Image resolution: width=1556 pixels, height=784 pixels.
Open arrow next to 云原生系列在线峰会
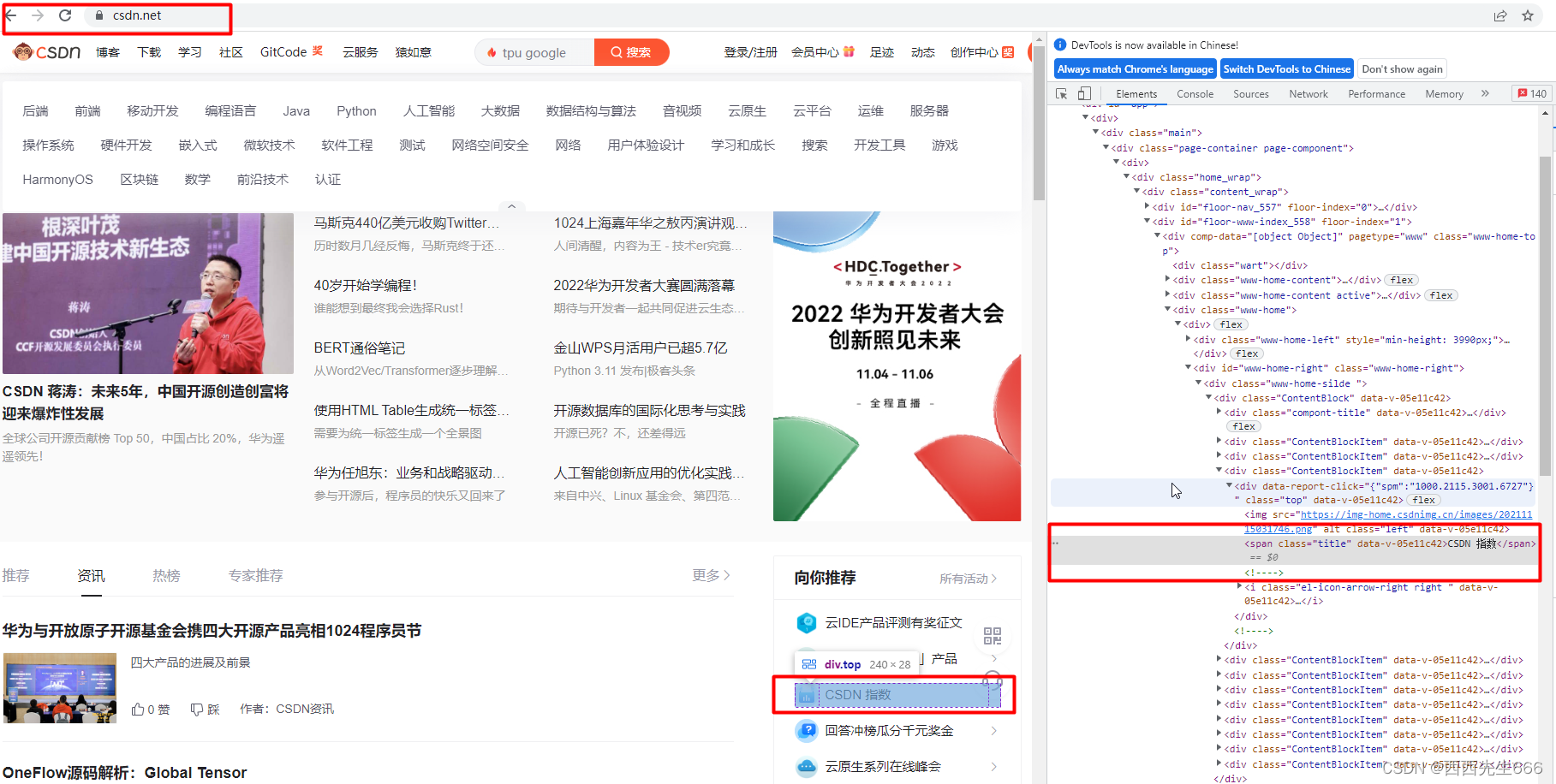click(993, 767)
